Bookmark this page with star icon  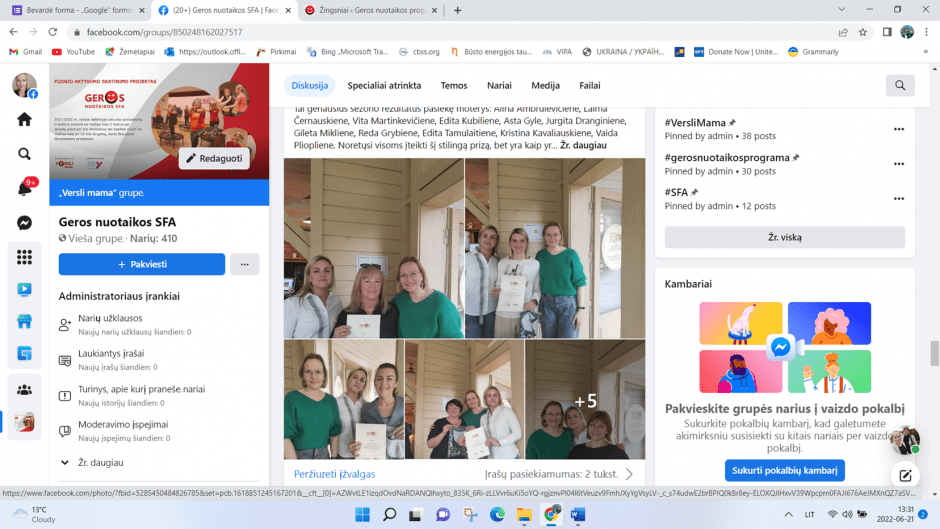click(x=863, y=32)
